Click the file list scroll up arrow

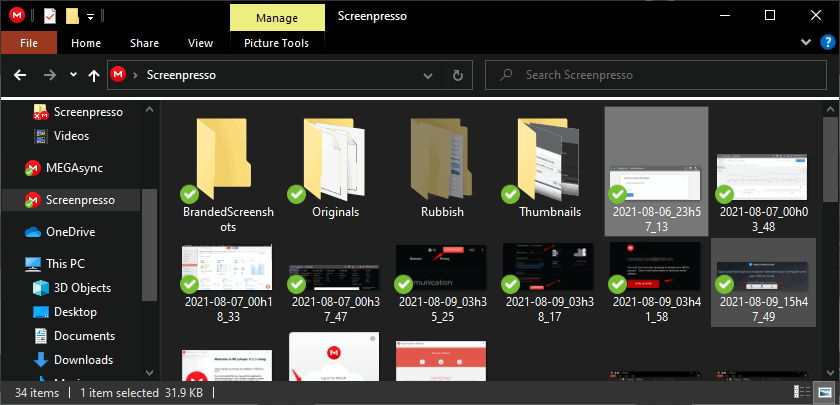tap(830, 110)
